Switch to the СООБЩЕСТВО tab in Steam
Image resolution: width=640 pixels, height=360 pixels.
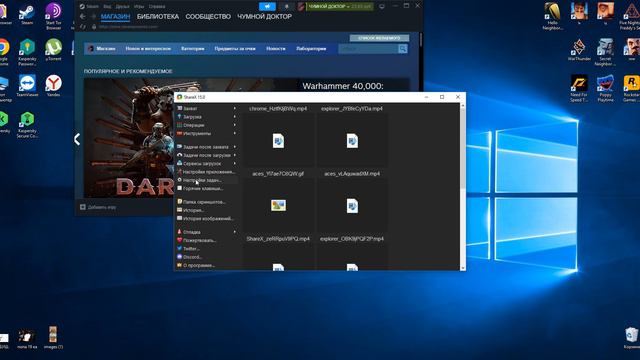click(208, 17)
